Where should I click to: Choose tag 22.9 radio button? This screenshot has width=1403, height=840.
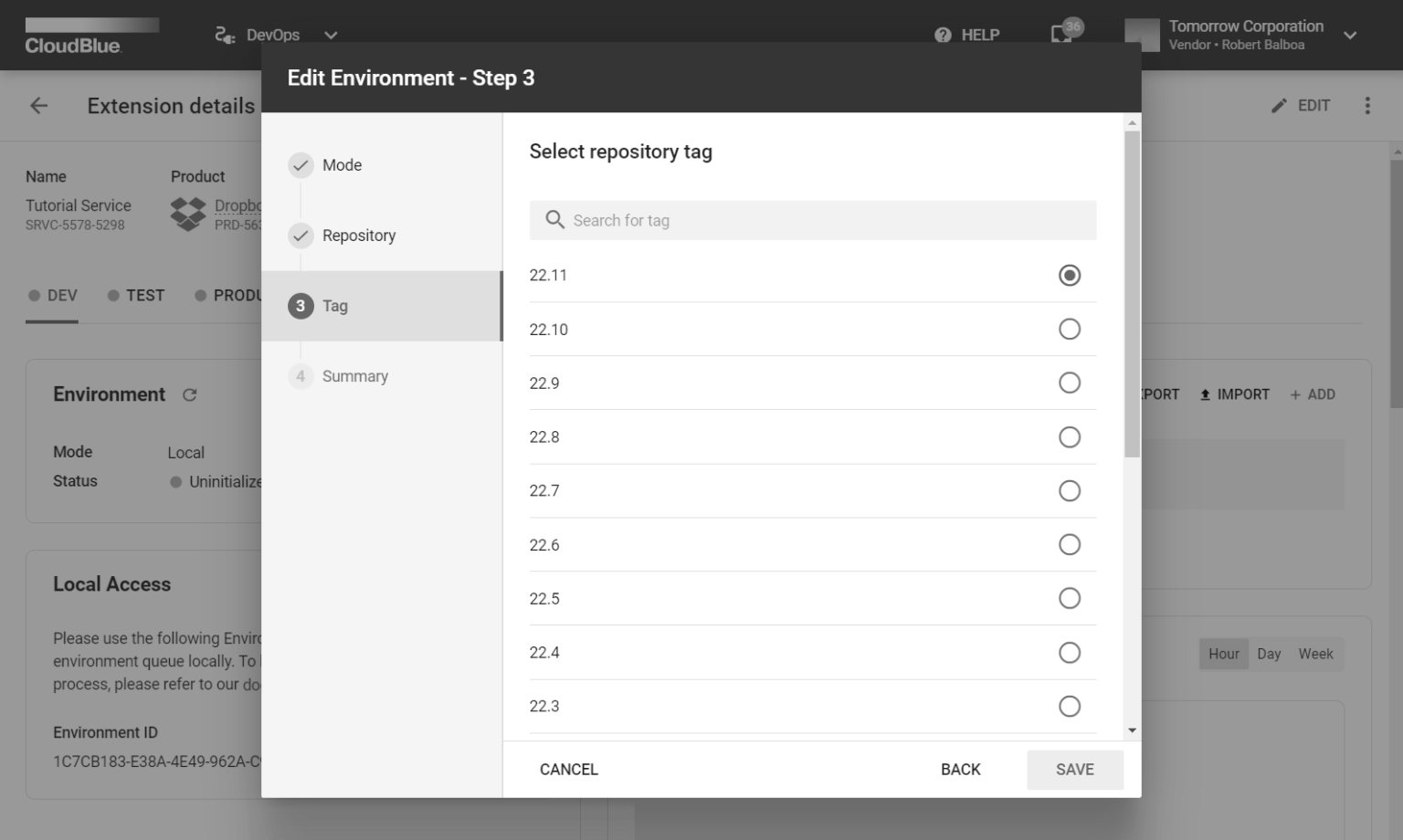[x=1069, y=383]
